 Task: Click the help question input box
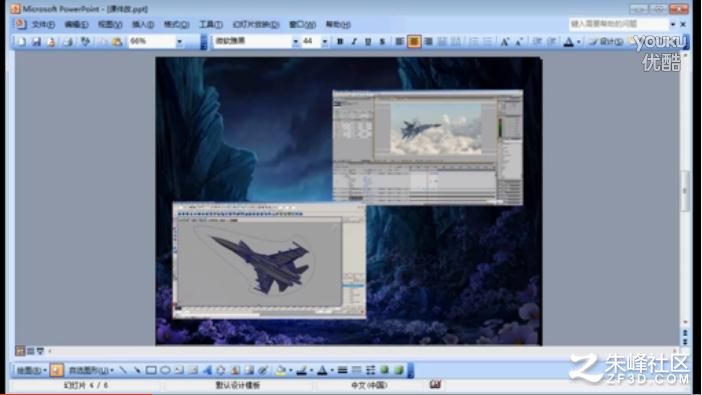click(x=619, y=24)
